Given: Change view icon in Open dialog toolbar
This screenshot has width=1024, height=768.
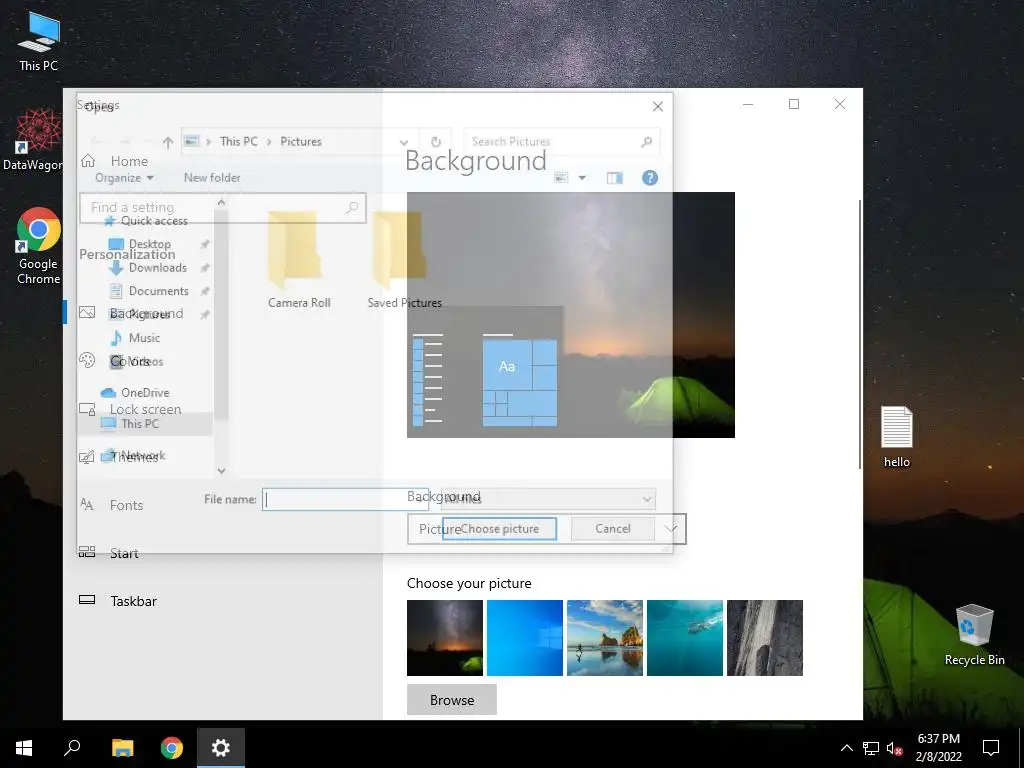Looking at the screenshot, I should coord(561,178).
